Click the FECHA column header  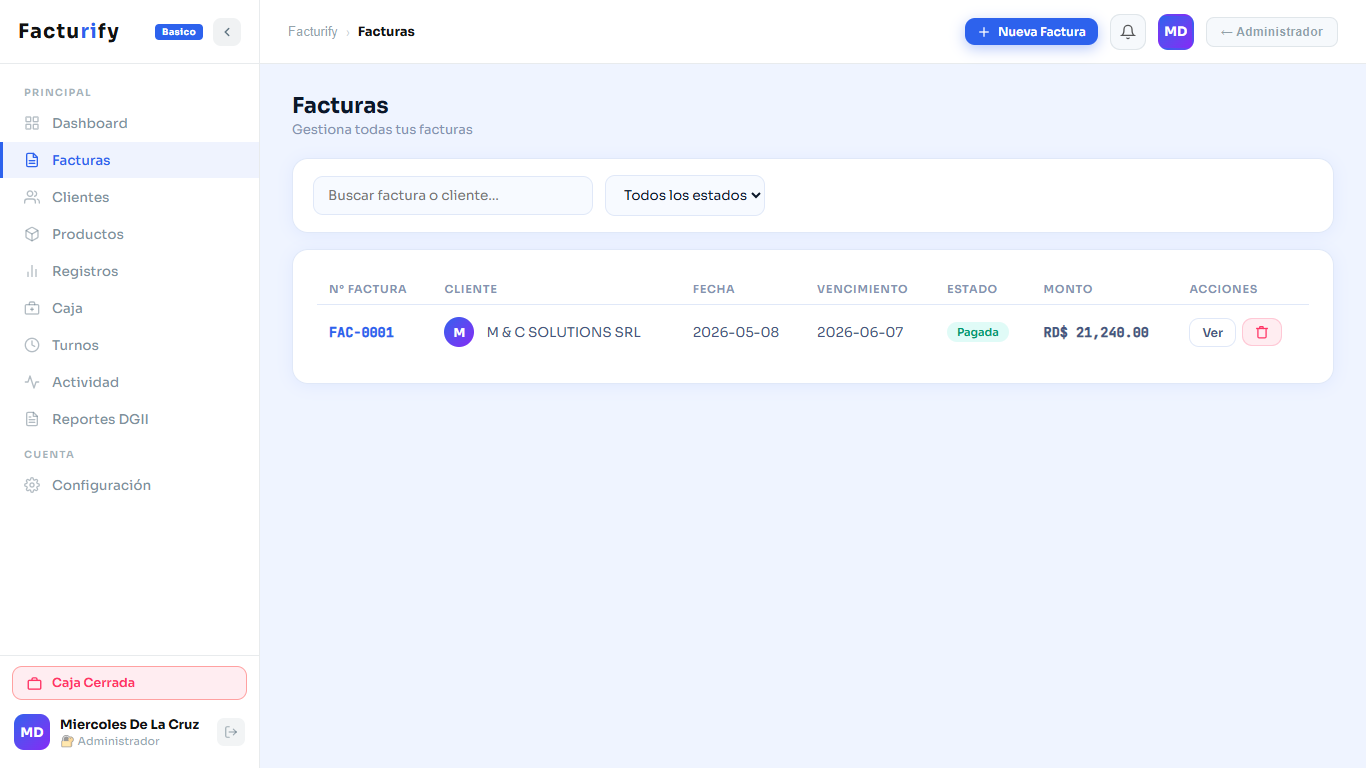tap(714, 289)
